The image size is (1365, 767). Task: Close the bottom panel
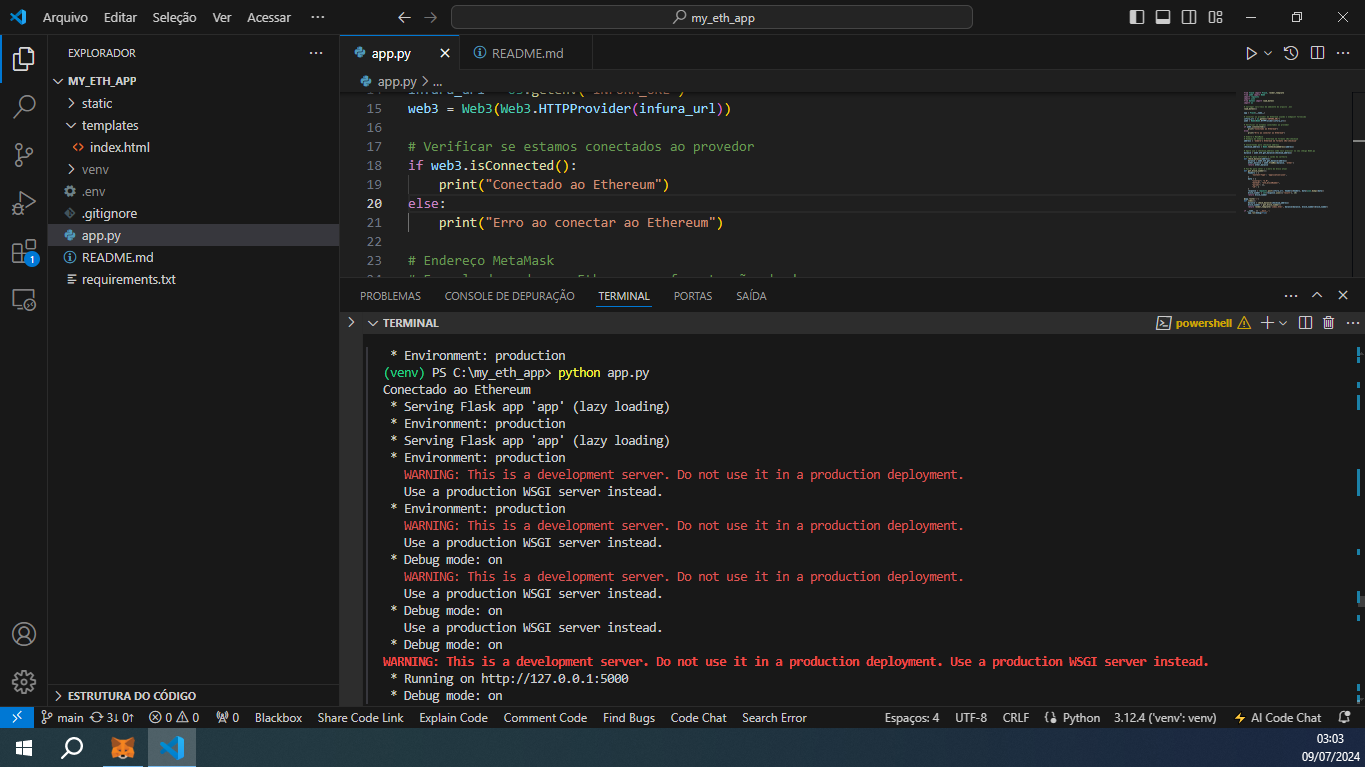[x=1343, y=296]
